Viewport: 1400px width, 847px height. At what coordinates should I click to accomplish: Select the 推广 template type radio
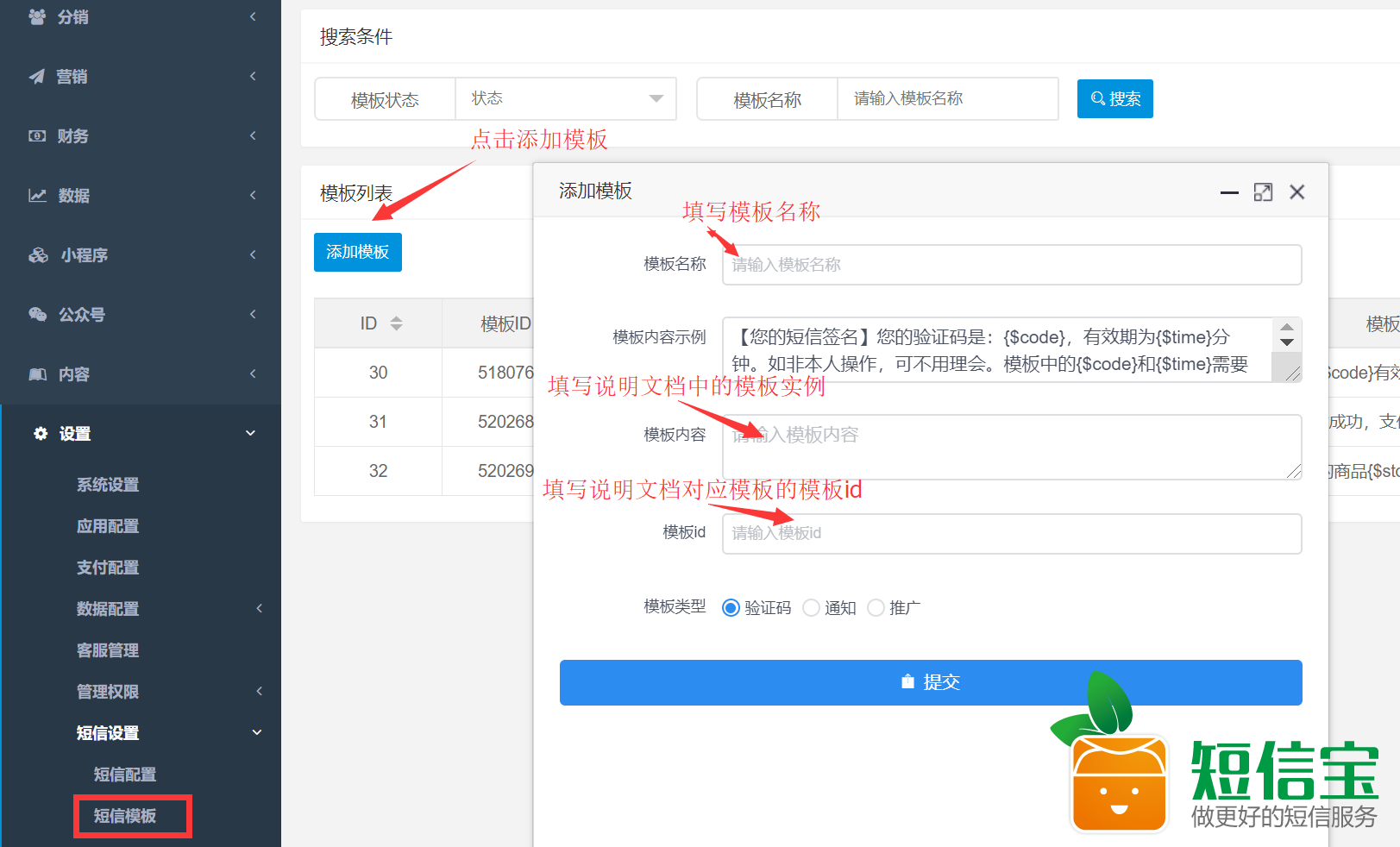click(x=876, y=608)
